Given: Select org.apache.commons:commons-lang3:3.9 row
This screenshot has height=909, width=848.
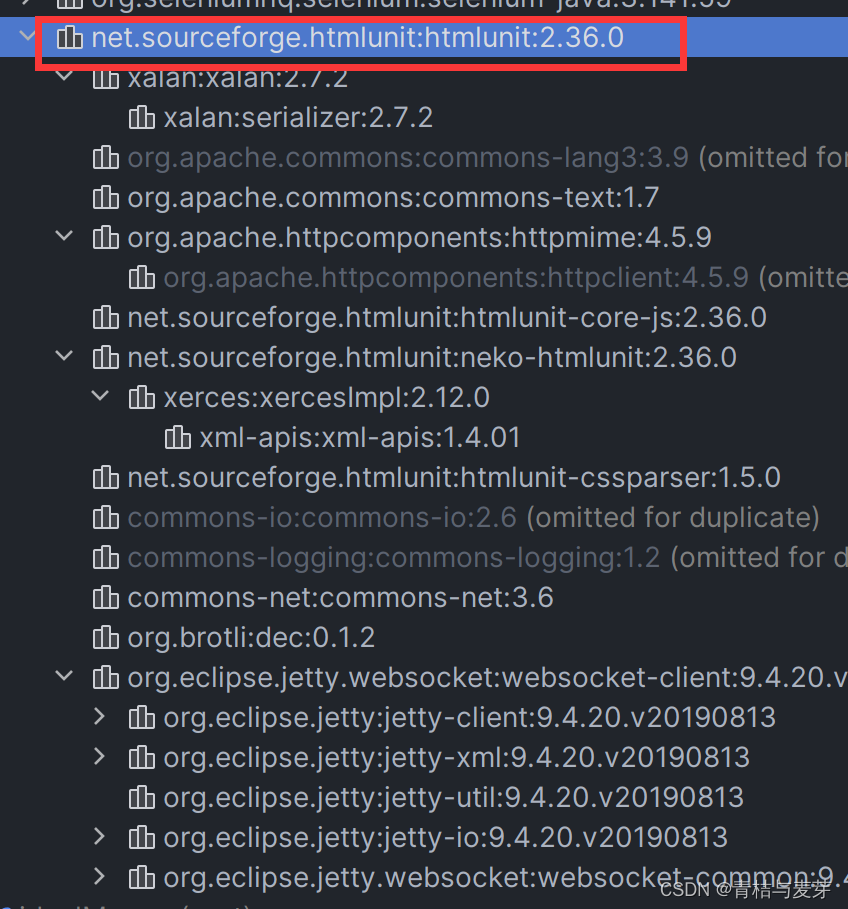Looking at the screenshot, I should pyautogui.click(x=424, y=158).
